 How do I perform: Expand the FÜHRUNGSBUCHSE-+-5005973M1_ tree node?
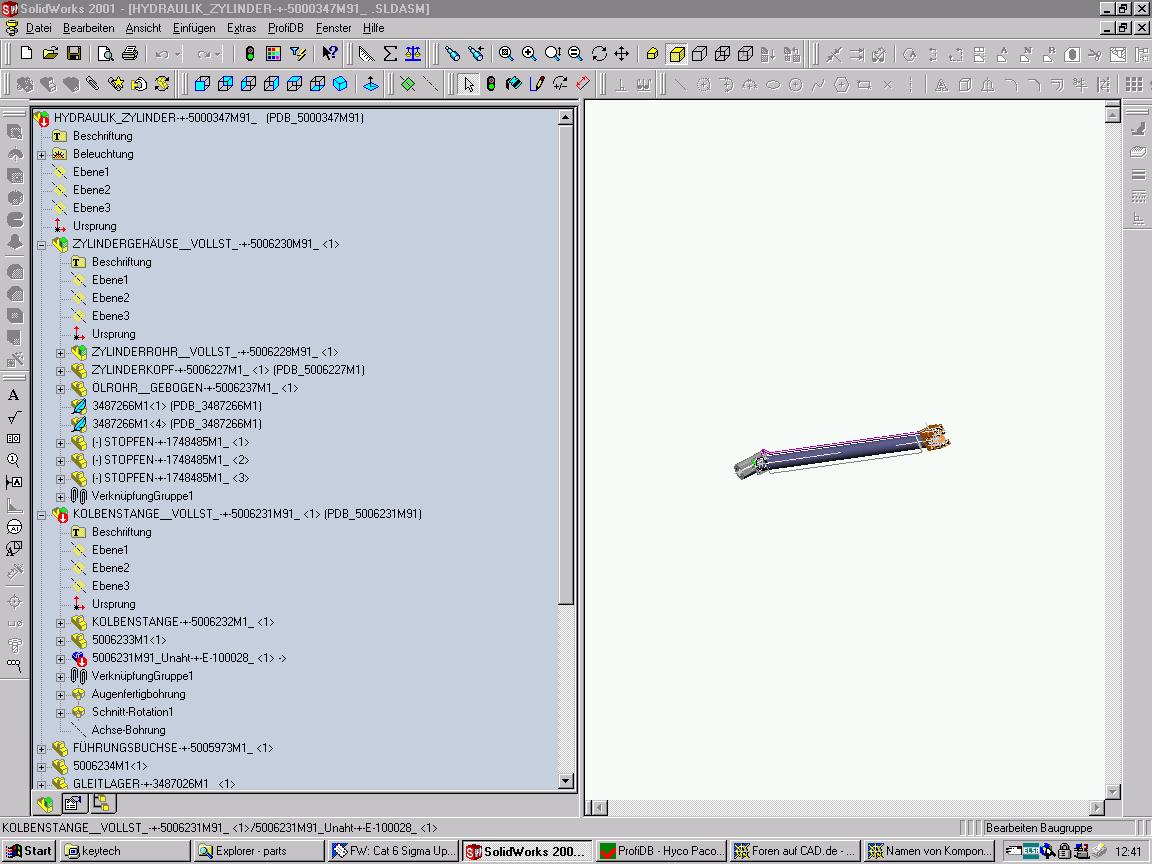pos(42,748)
